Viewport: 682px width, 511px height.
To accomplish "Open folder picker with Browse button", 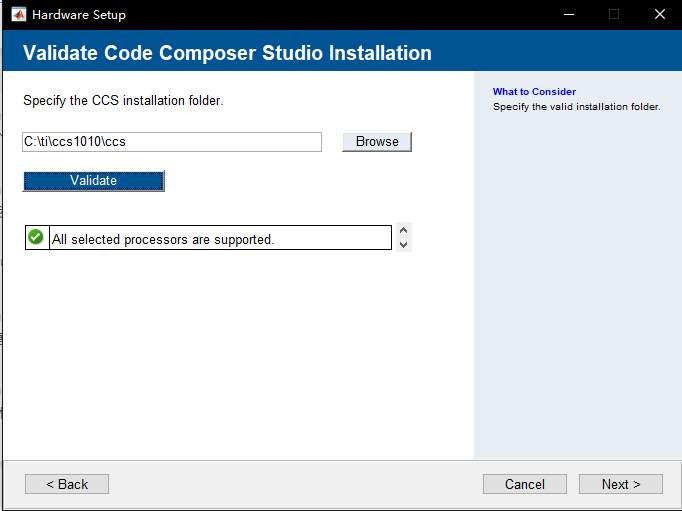I will [377, 142].
